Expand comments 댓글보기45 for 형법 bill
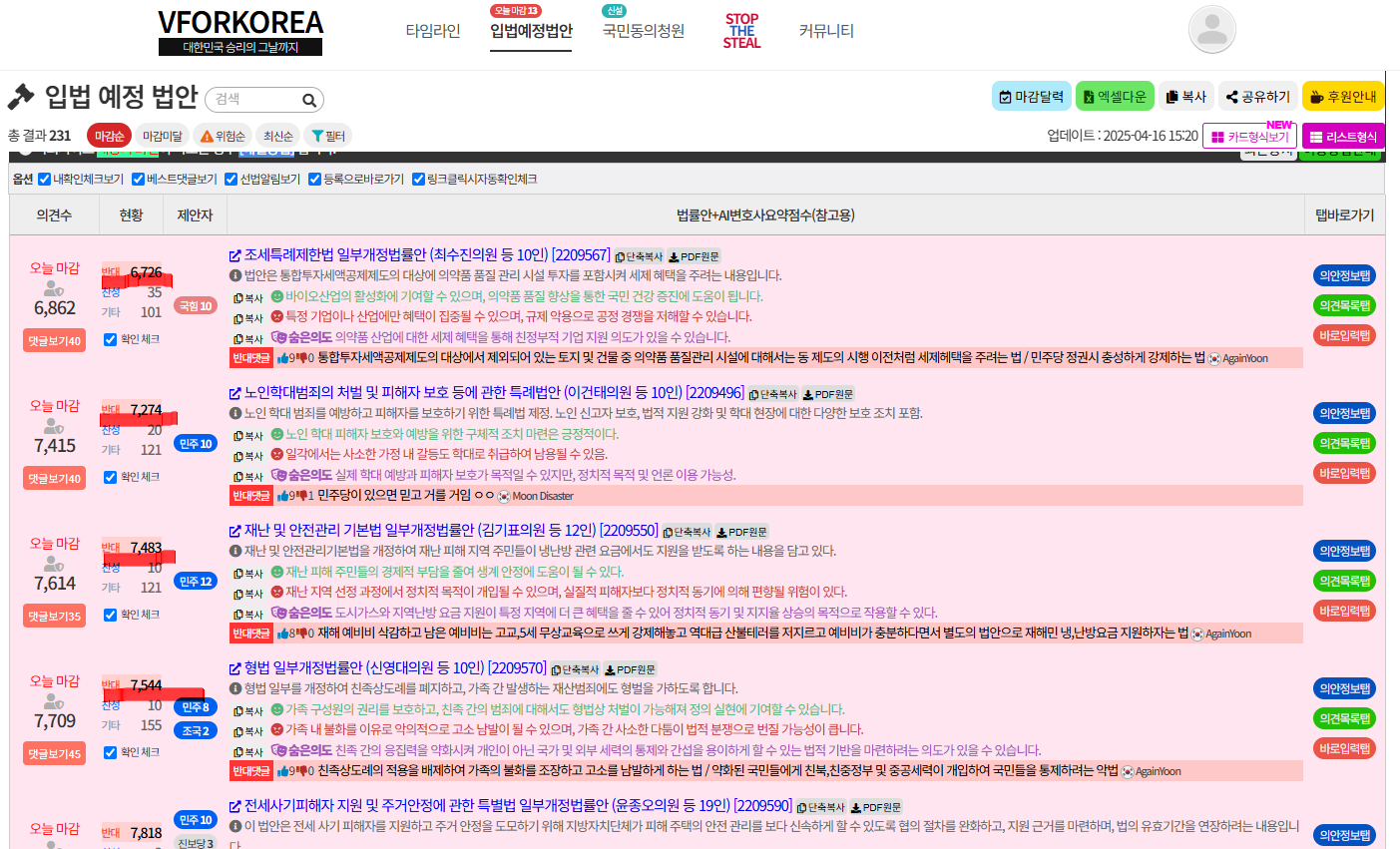The width and height of the screenshot is (1400, 849). point(55,754)
